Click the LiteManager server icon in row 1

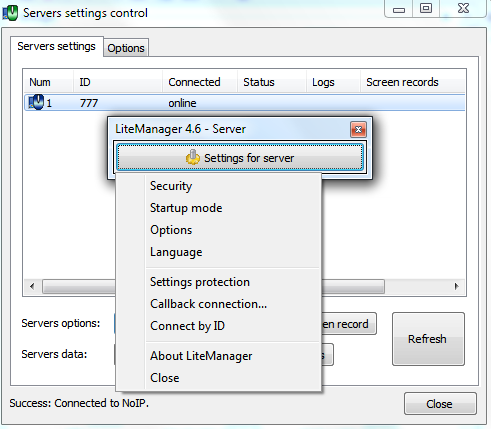click(36, 102)
